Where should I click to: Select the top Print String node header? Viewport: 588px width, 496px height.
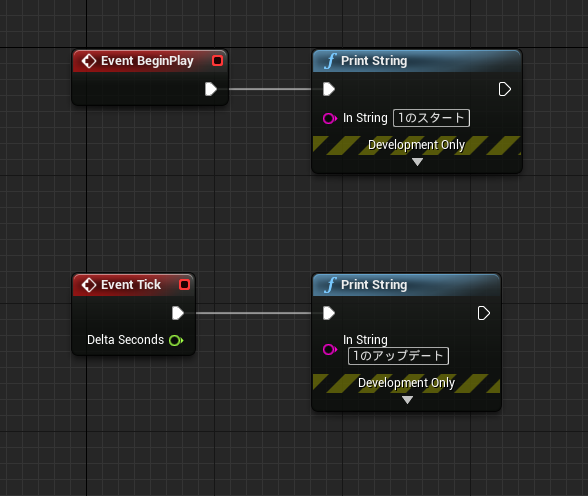pos(417,61)
